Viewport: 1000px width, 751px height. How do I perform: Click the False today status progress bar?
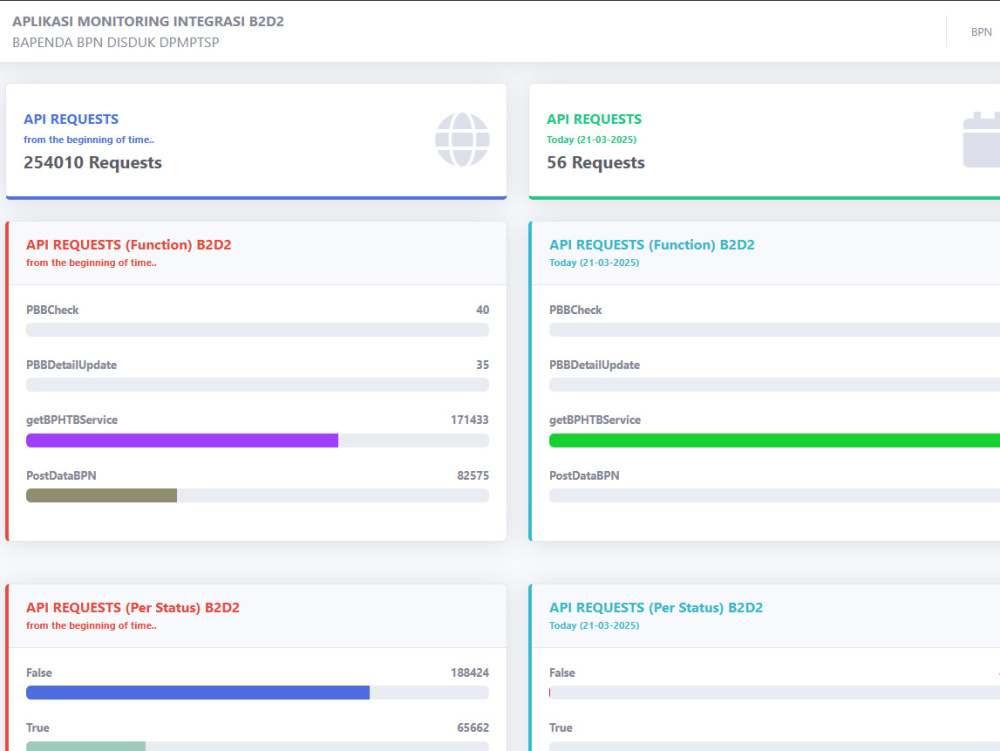coord(774,692)
